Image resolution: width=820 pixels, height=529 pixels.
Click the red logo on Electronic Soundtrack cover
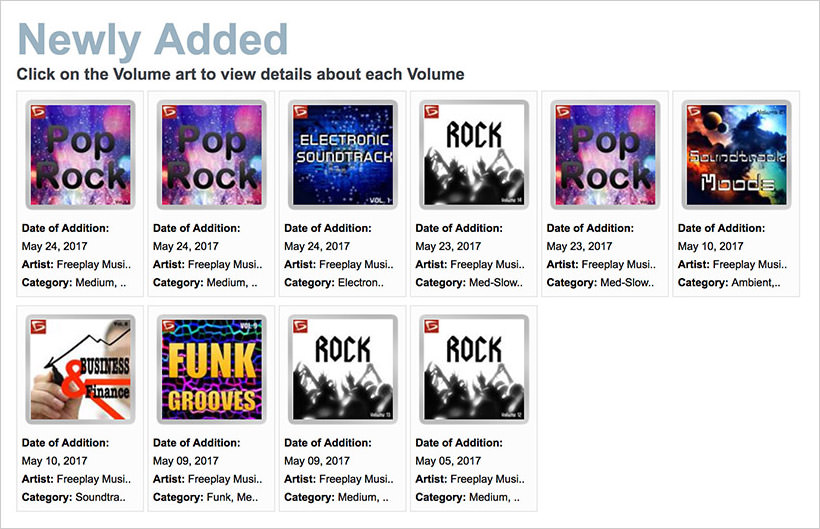[x=301, y=112]
